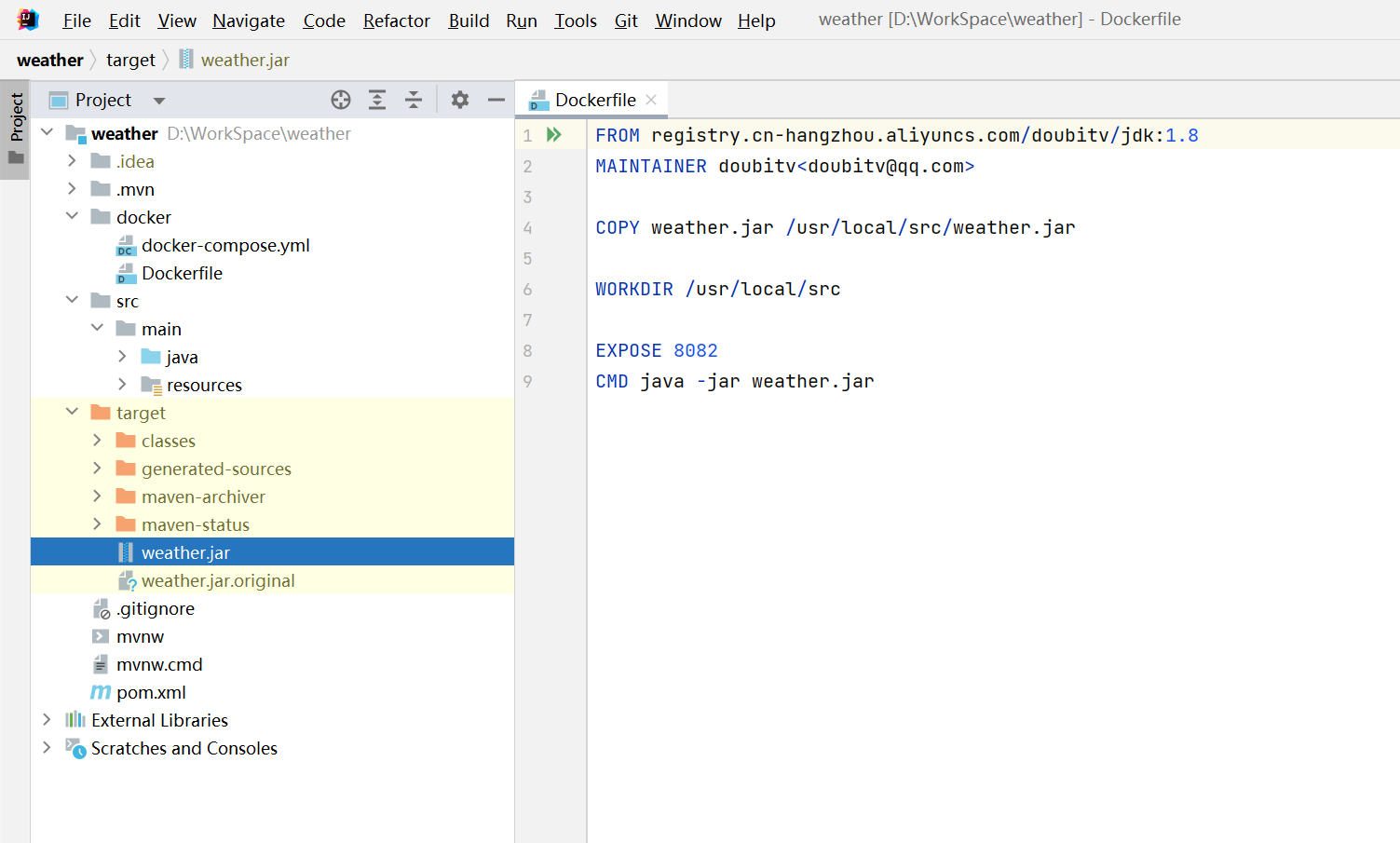
Task: Click the Collapse All icon in Project panel
Action: (414, 100)
